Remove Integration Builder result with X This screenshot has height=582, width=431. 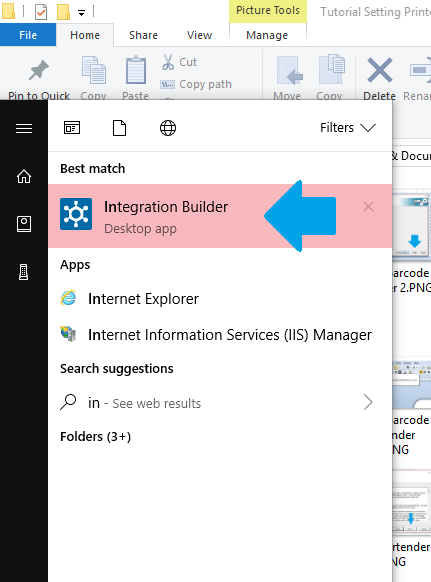click(368, 207)
